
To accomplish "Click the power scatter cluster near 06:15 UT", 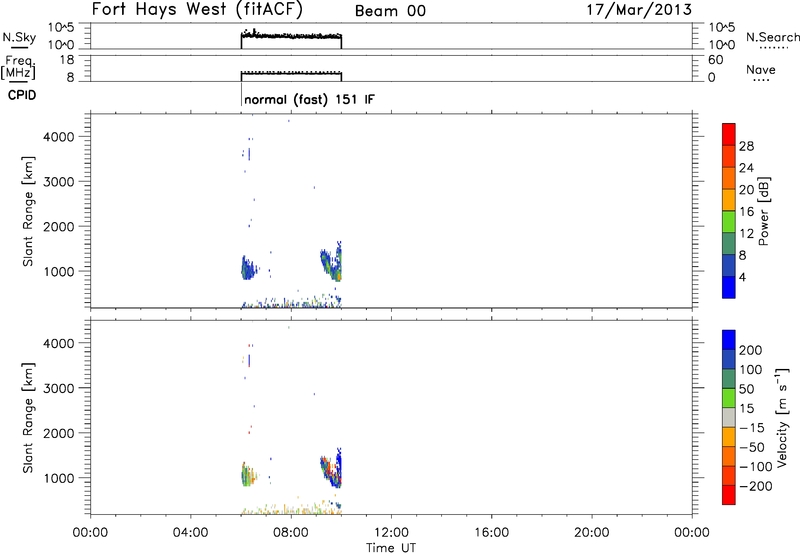I will tap(248, 267).
